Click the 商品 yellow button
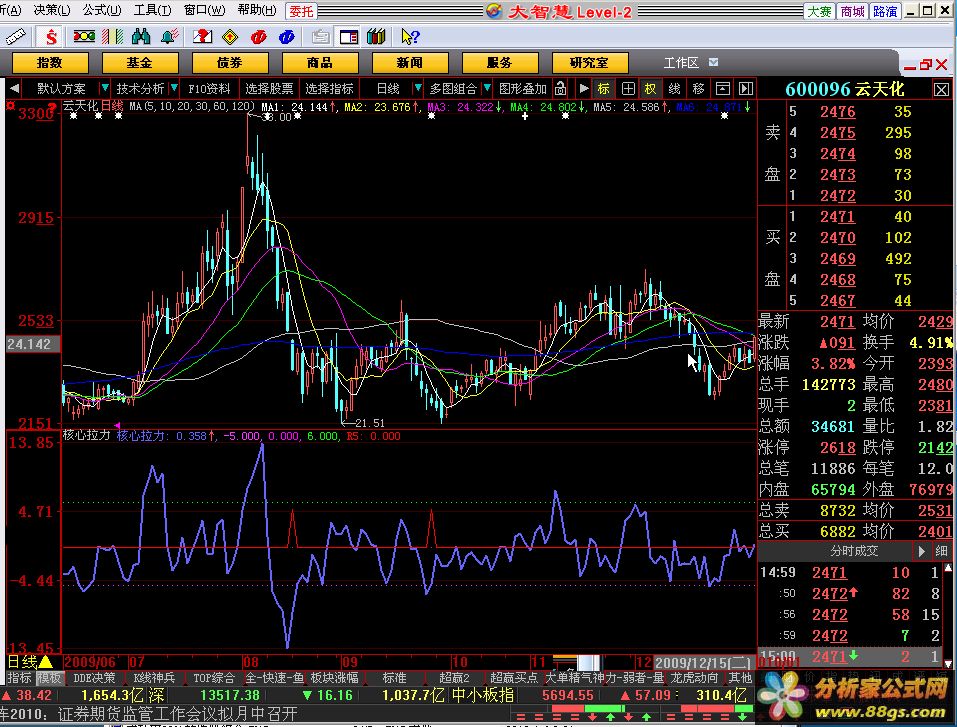 pos(320,63)
